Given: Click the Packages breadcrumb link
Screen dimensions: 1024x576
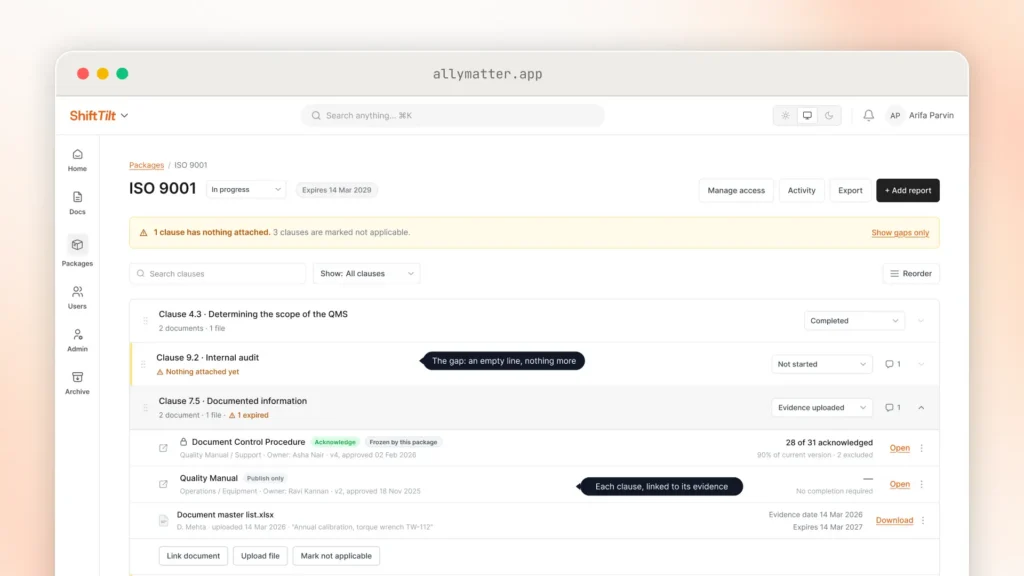Looking at the screenshot, I should pos(146,165).
